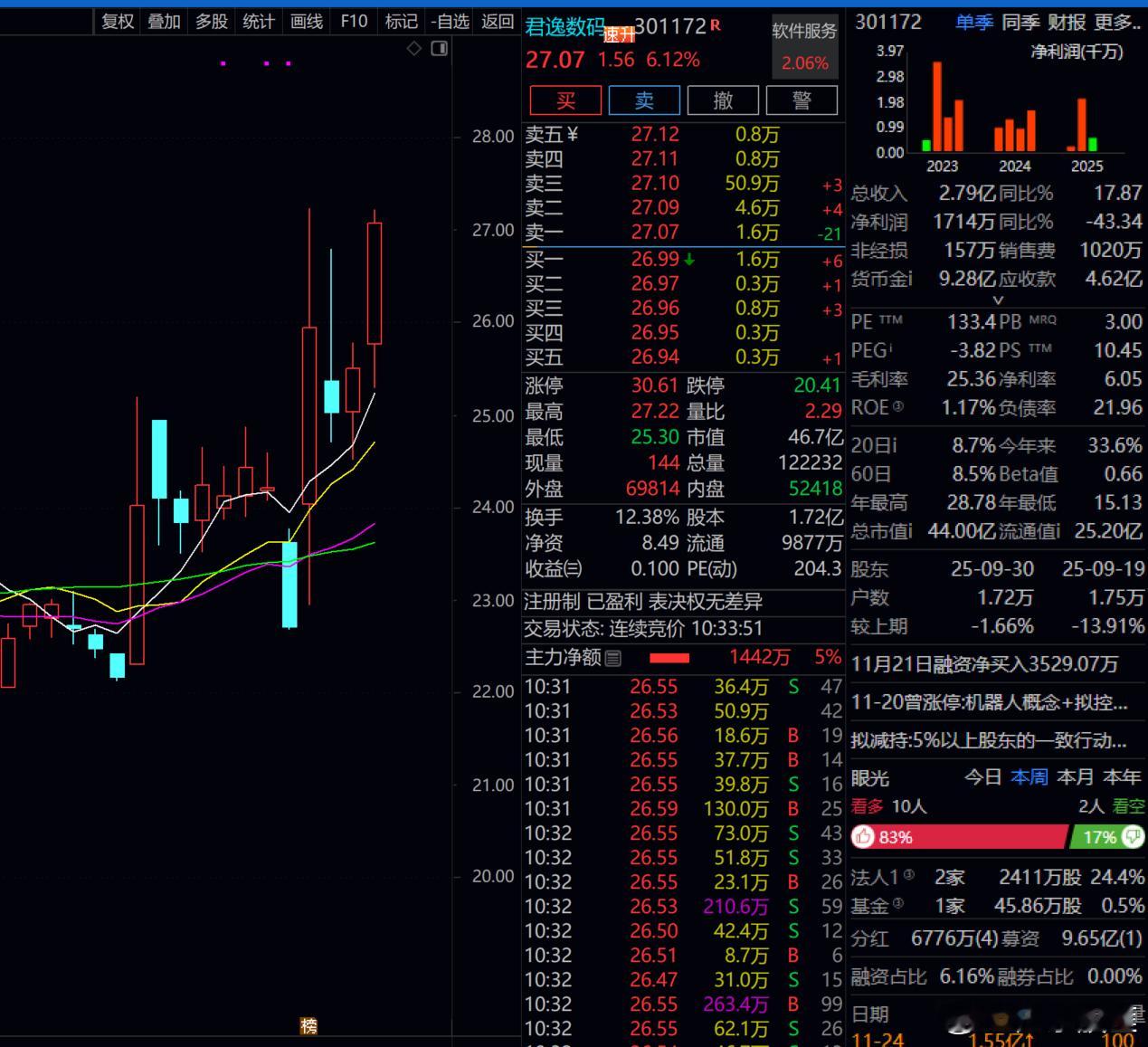
Task: Click the 警 alert button
Action: click(802, 100)
